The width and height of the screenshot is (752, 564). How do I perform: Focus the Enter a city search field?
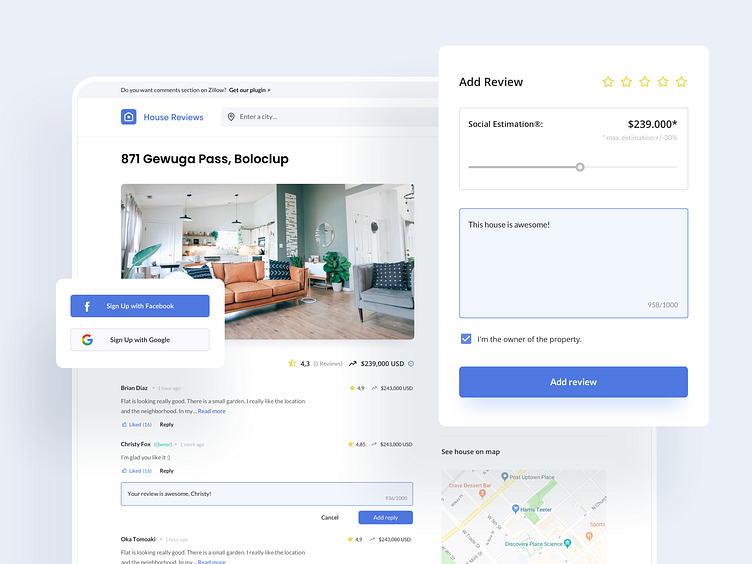(x=329, y=117)
